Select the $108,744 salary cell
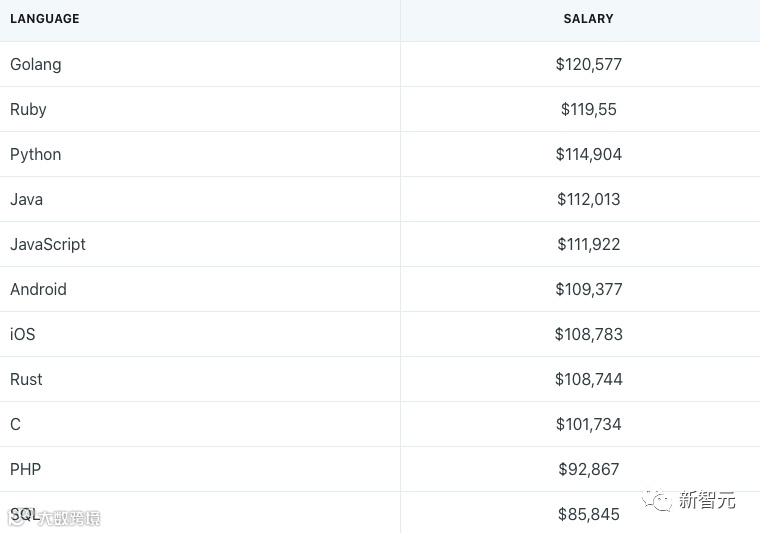Viewport: 760px width, 533px height. (589, 379)
